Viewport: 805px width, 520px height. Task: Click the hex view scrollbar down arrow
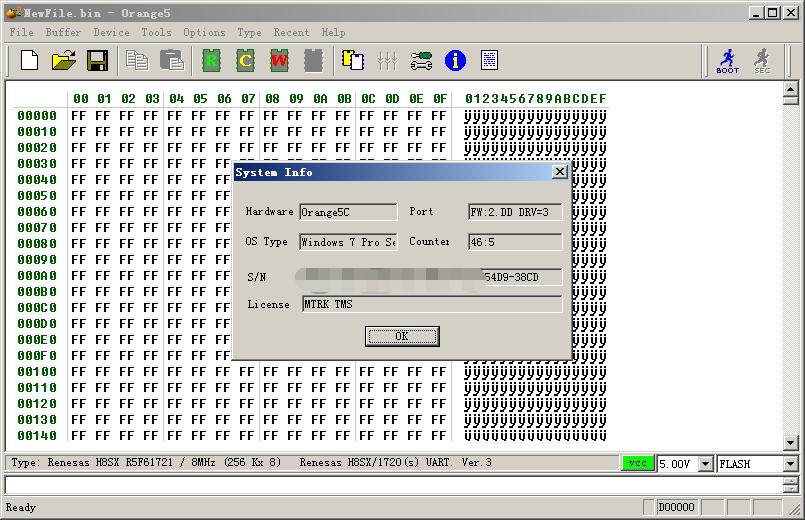point(790,442)
